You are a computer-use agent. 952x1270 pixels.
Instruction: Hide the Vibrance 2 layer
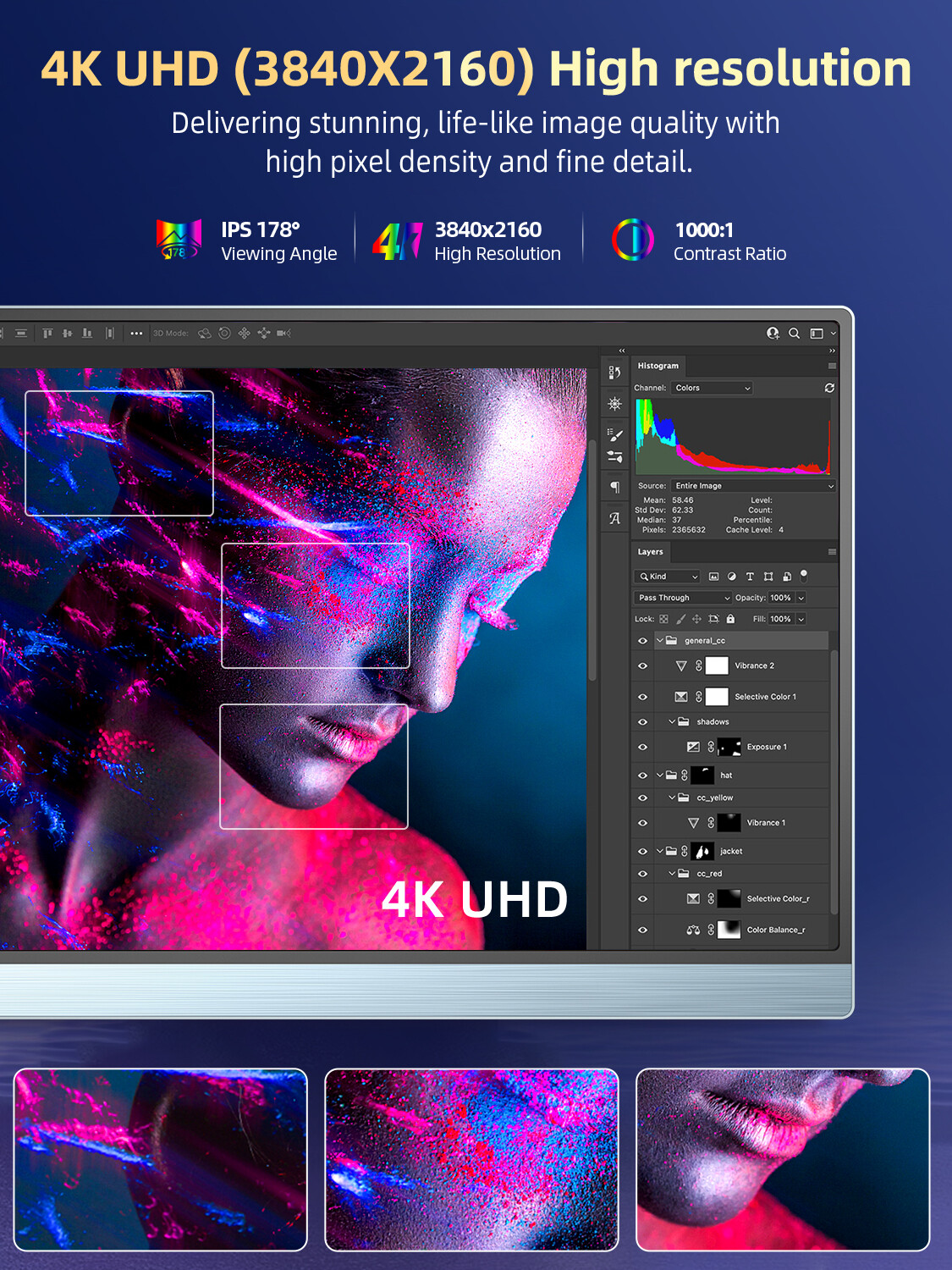tap(642, 666)
